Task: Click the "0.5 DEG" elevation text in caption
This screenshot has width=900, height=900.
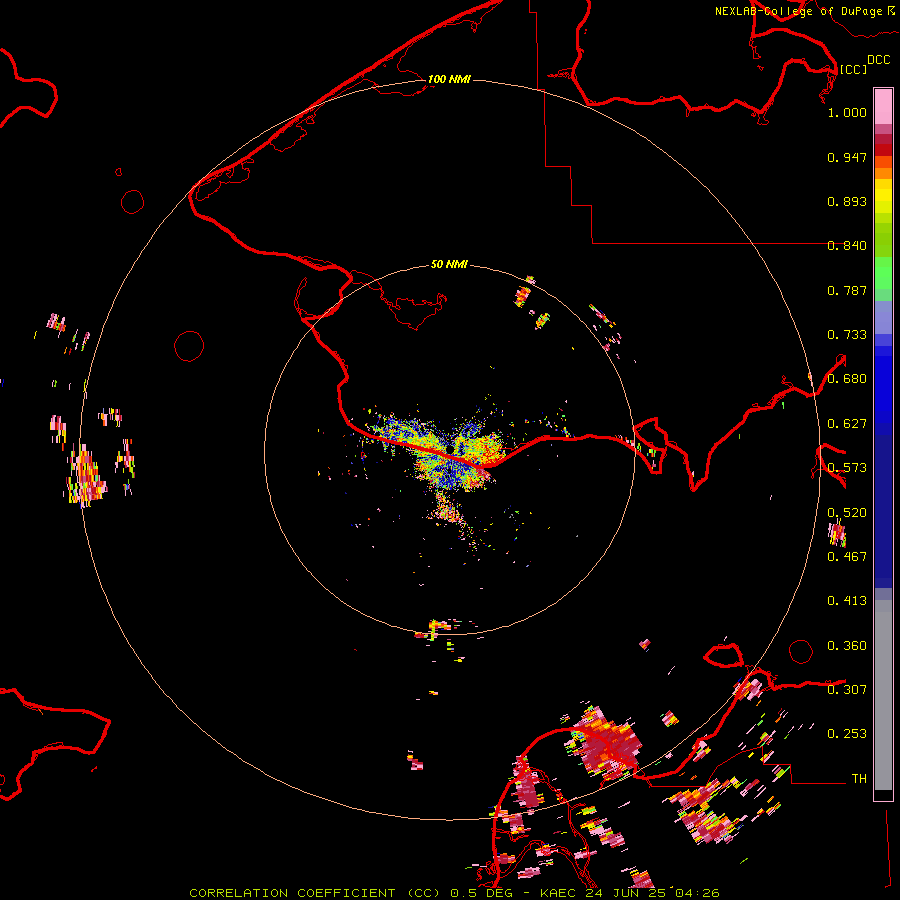Action: (481, 893)
